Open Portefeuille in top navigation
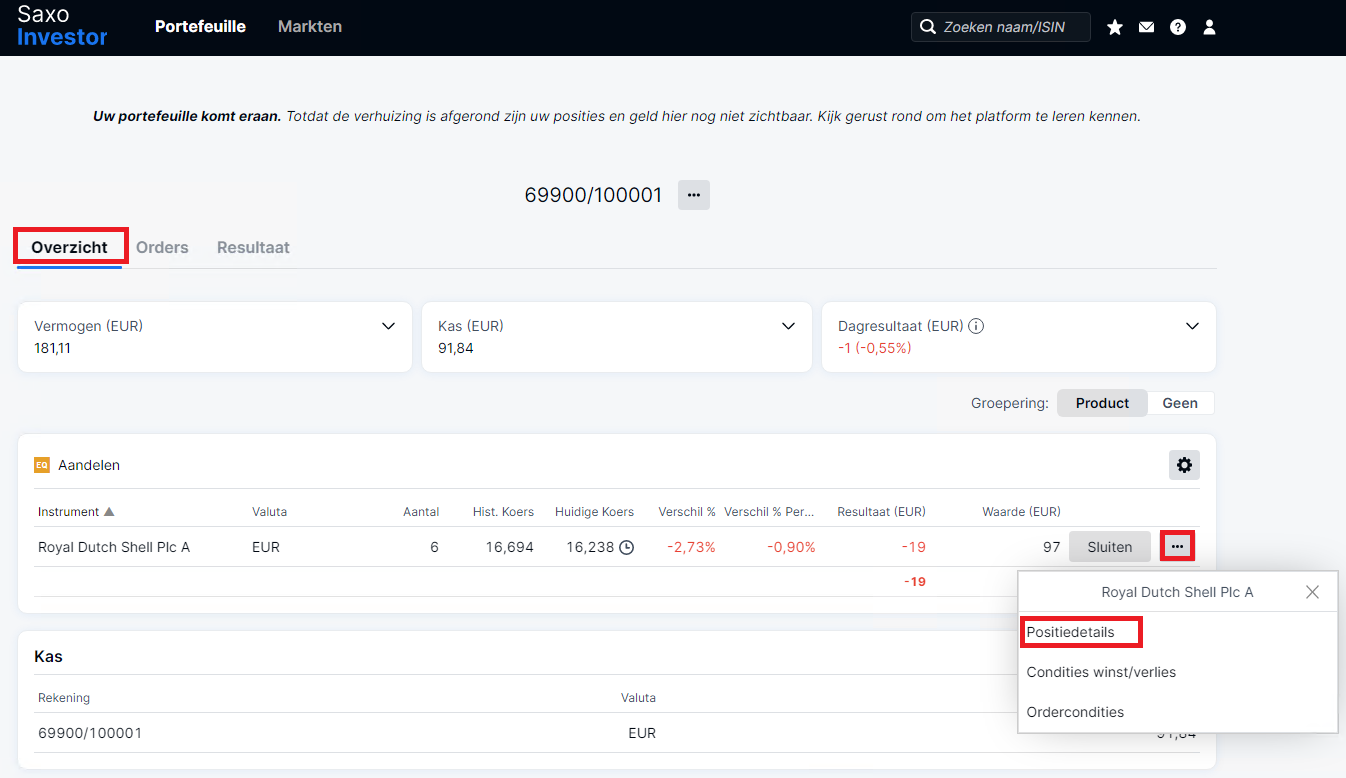This screenshot has width=1346, height=778. 200,27
